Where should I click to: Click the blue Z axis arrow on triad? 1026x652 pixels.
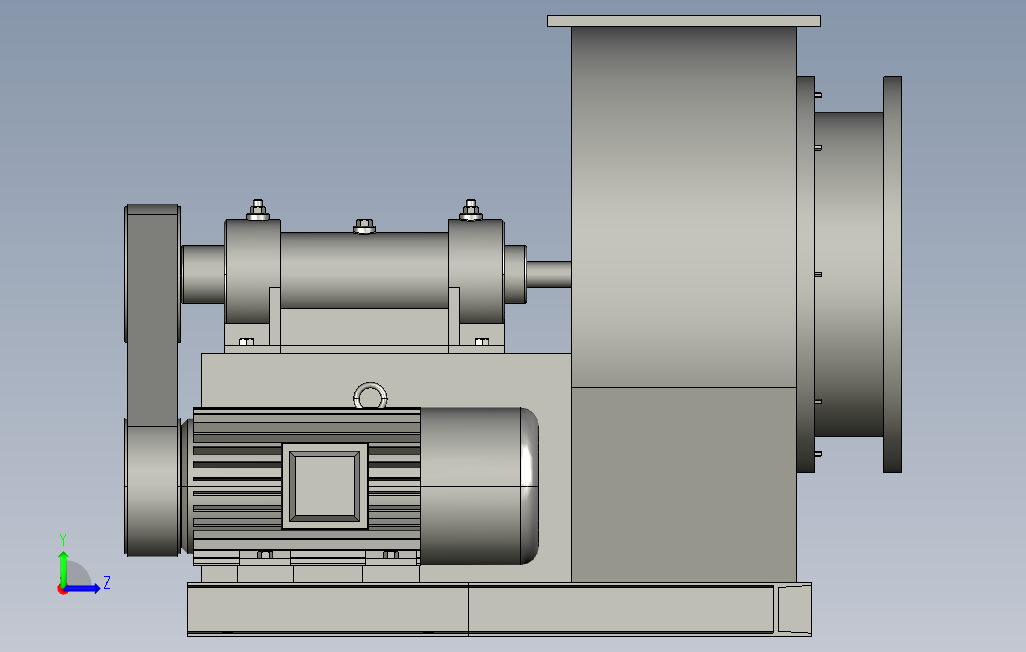pos(82,589)
